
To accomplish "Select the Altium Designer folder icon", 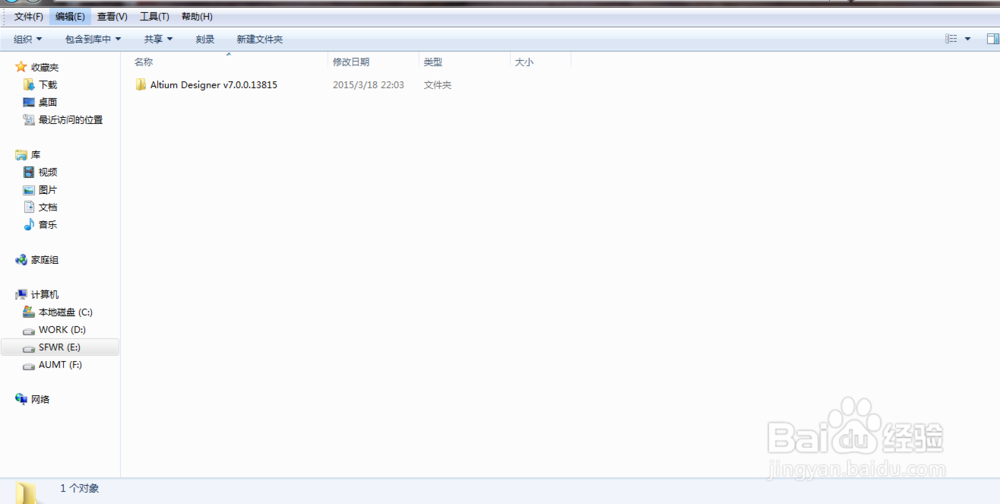I will (x=142, y=84).
